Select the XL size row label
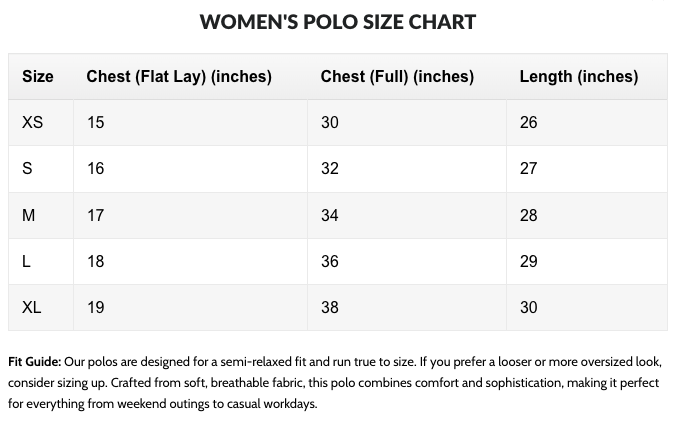 pos(32,307)
